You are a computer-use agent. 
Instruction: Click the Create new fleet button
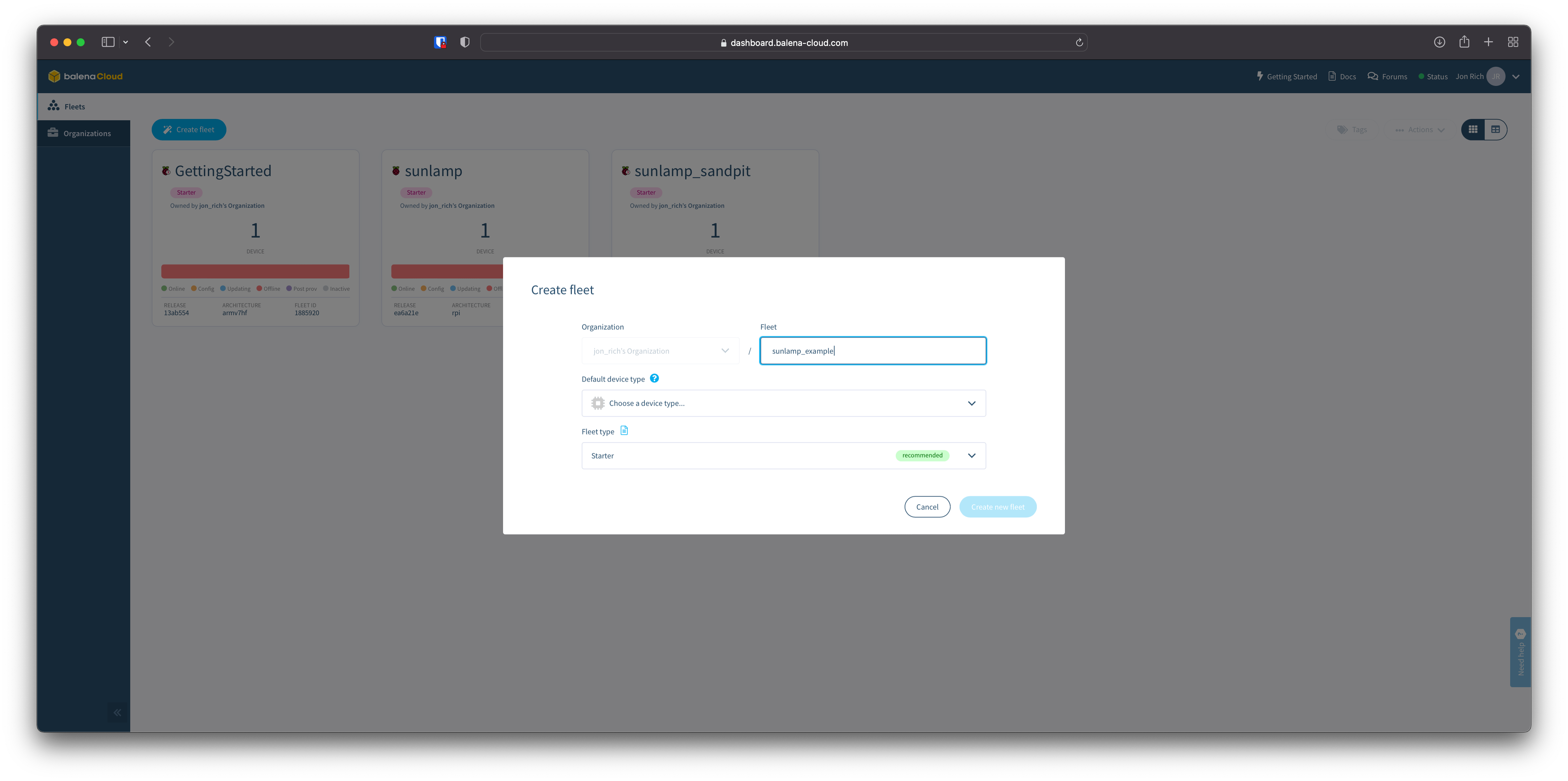(x=998, y=507)
